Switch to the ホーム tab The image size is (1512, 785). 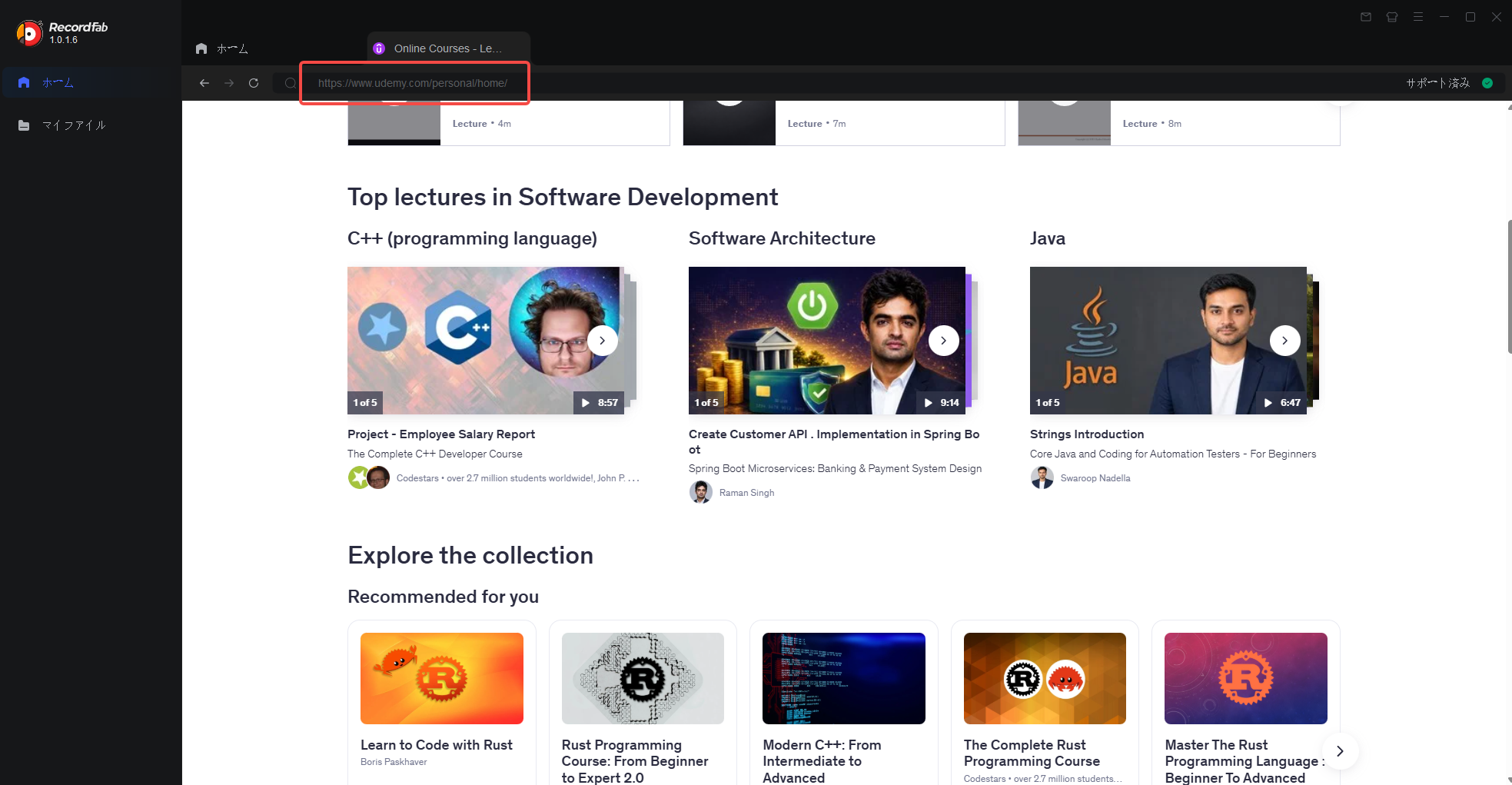point(222,48)
